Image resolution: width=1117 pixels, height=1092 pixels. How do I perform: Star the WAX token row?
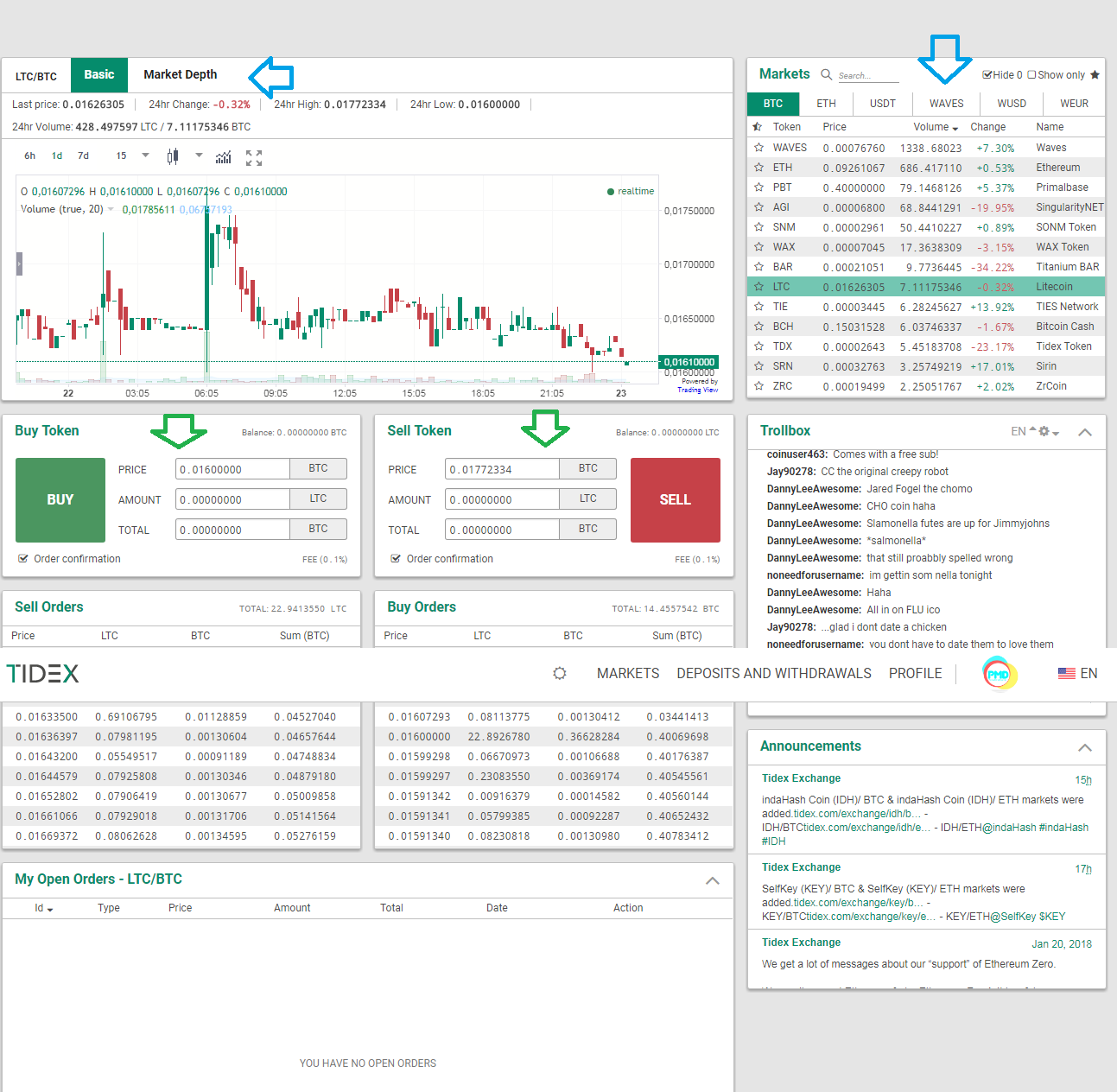pos(758,247)
